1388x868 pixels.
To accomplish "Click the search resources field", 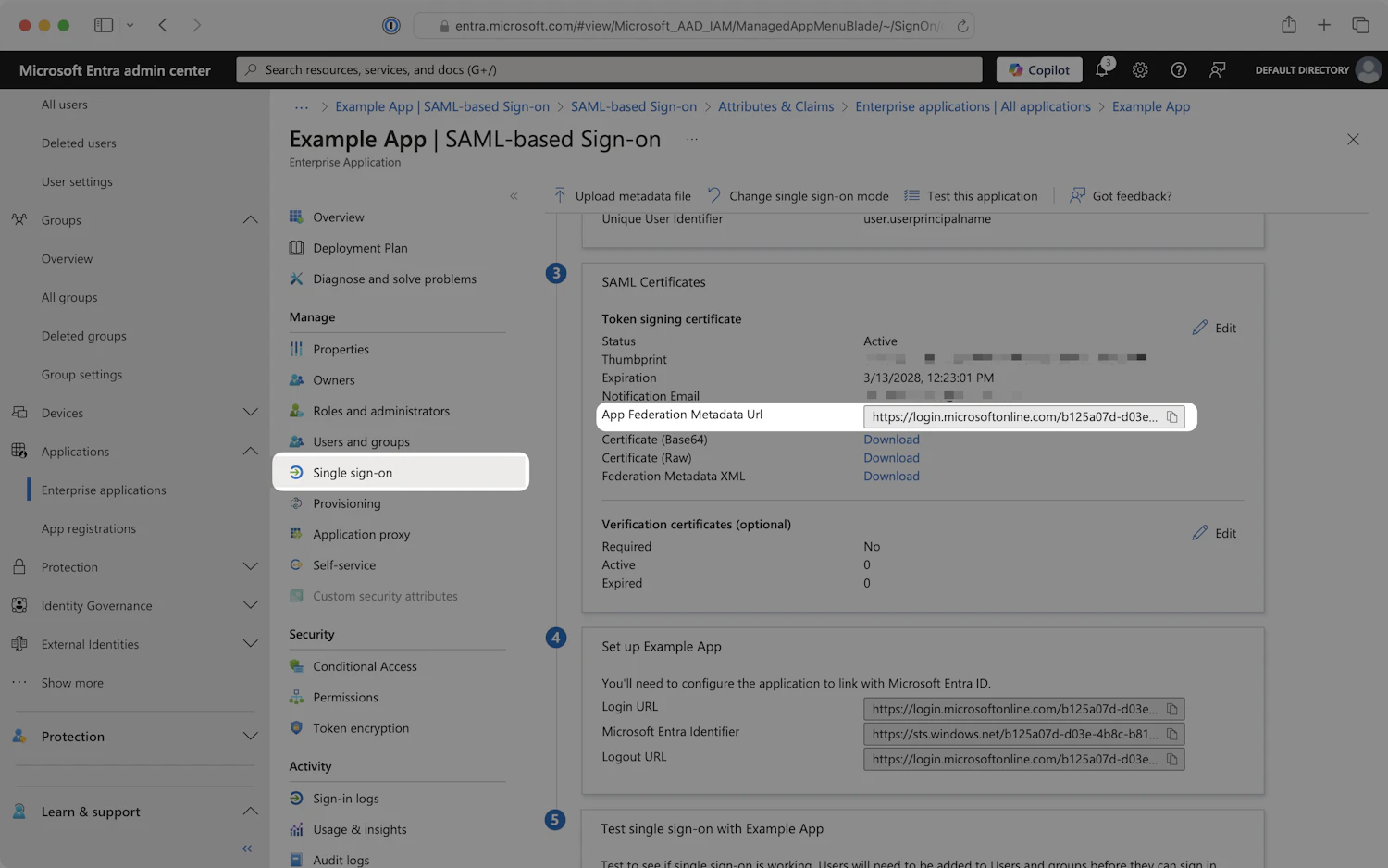I will click(609, 69).
